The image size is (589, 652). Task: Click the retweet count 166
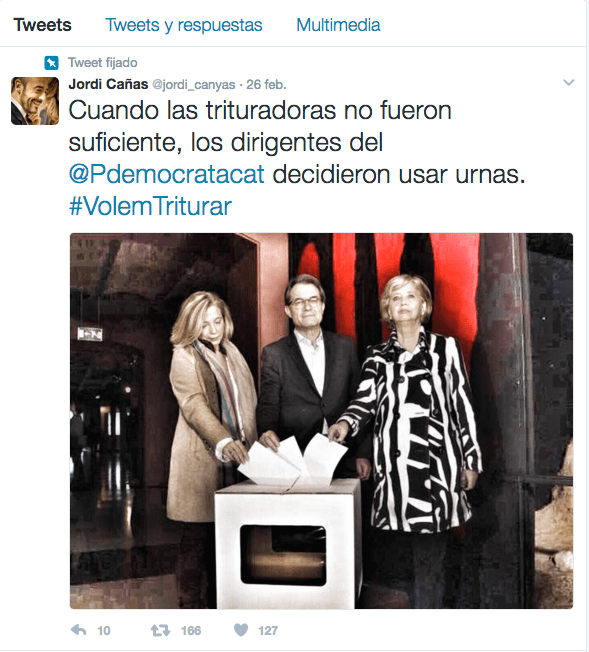(191, 631)
